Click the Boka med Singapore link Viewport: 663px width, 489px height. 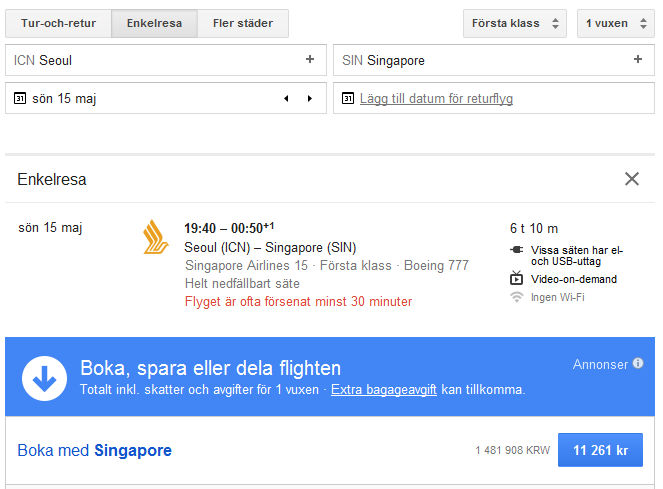(x=95, y=451)
